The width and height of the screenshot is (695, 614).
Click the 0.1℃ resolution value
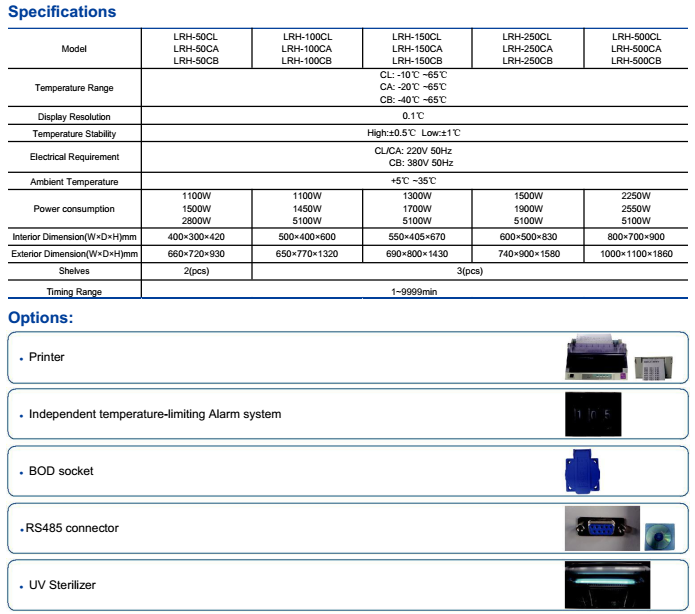(413, 116)
